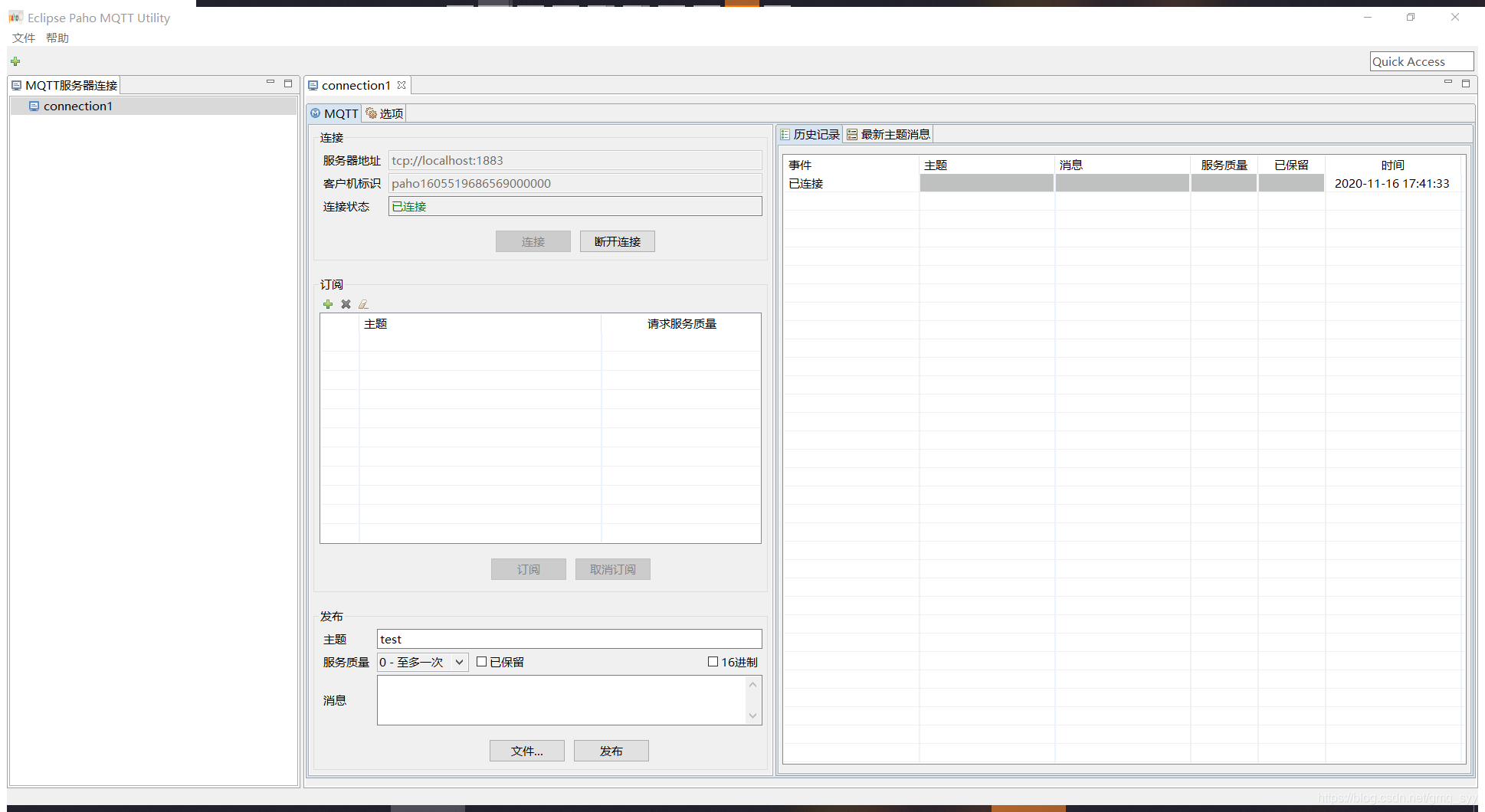
Task: Click the timestamp 2020-11-16 17:41:33
Action: pyautogui.click(x=1392, y=183)
